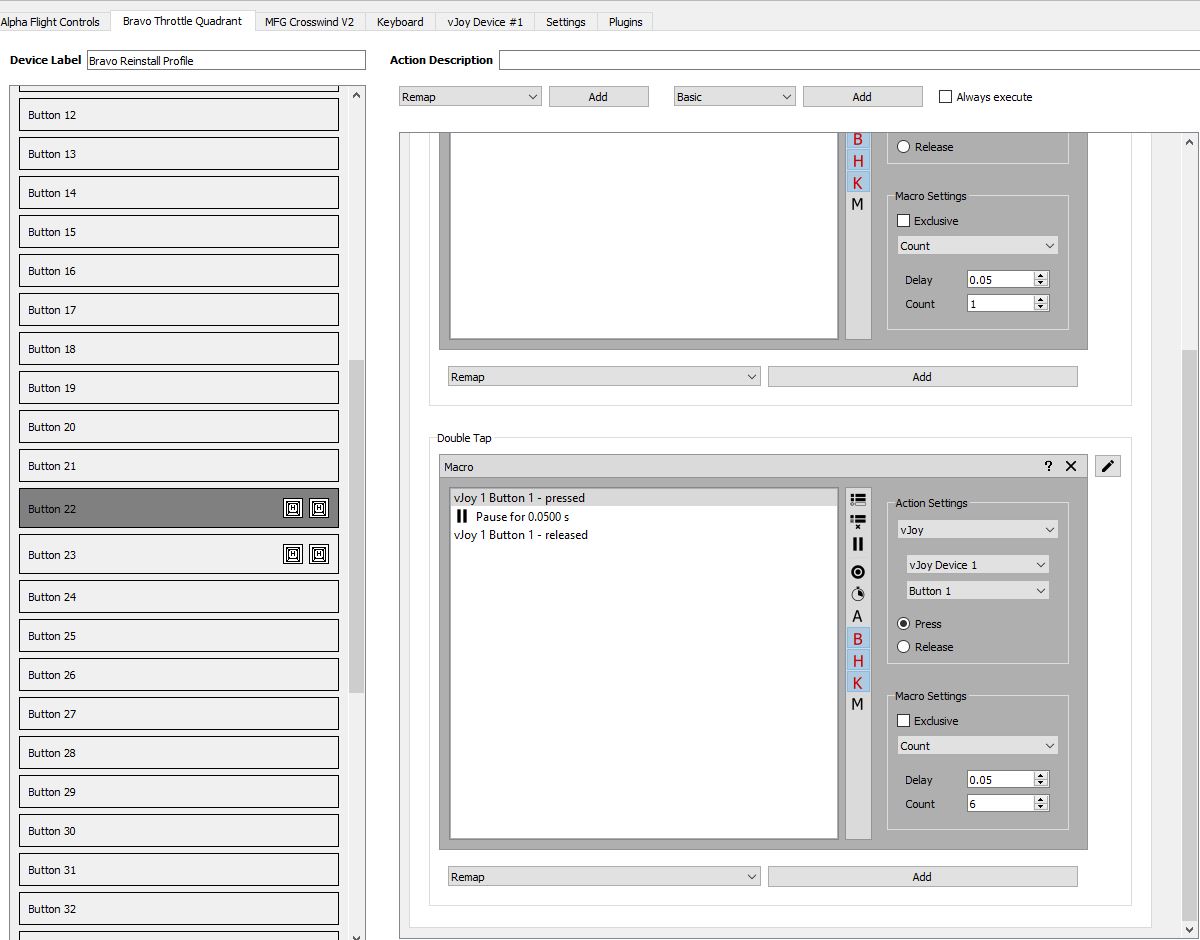Click the 'M' mouse icon in Double Tap macro

coord(857,704)
